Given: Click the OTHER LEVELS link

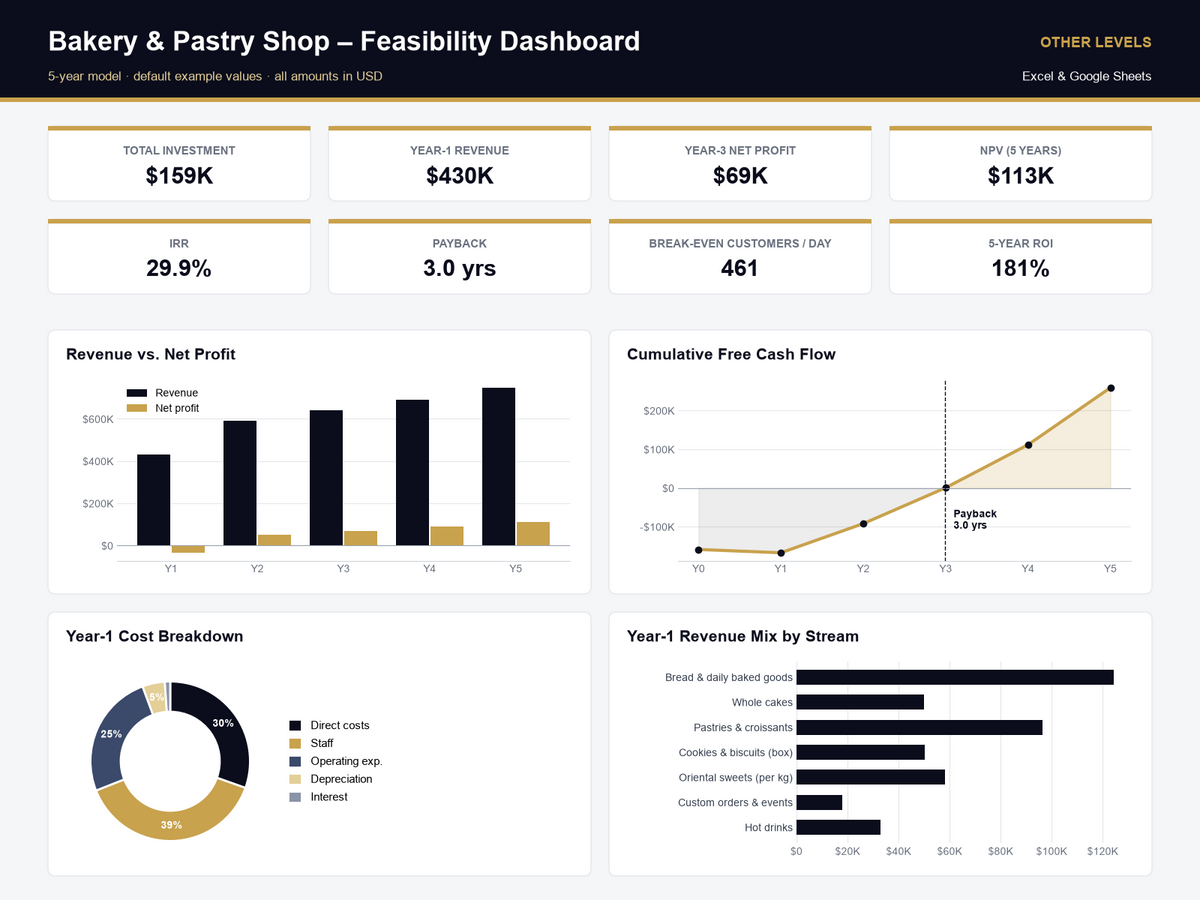Looking at the screenshot, I should click(1095, 42).
